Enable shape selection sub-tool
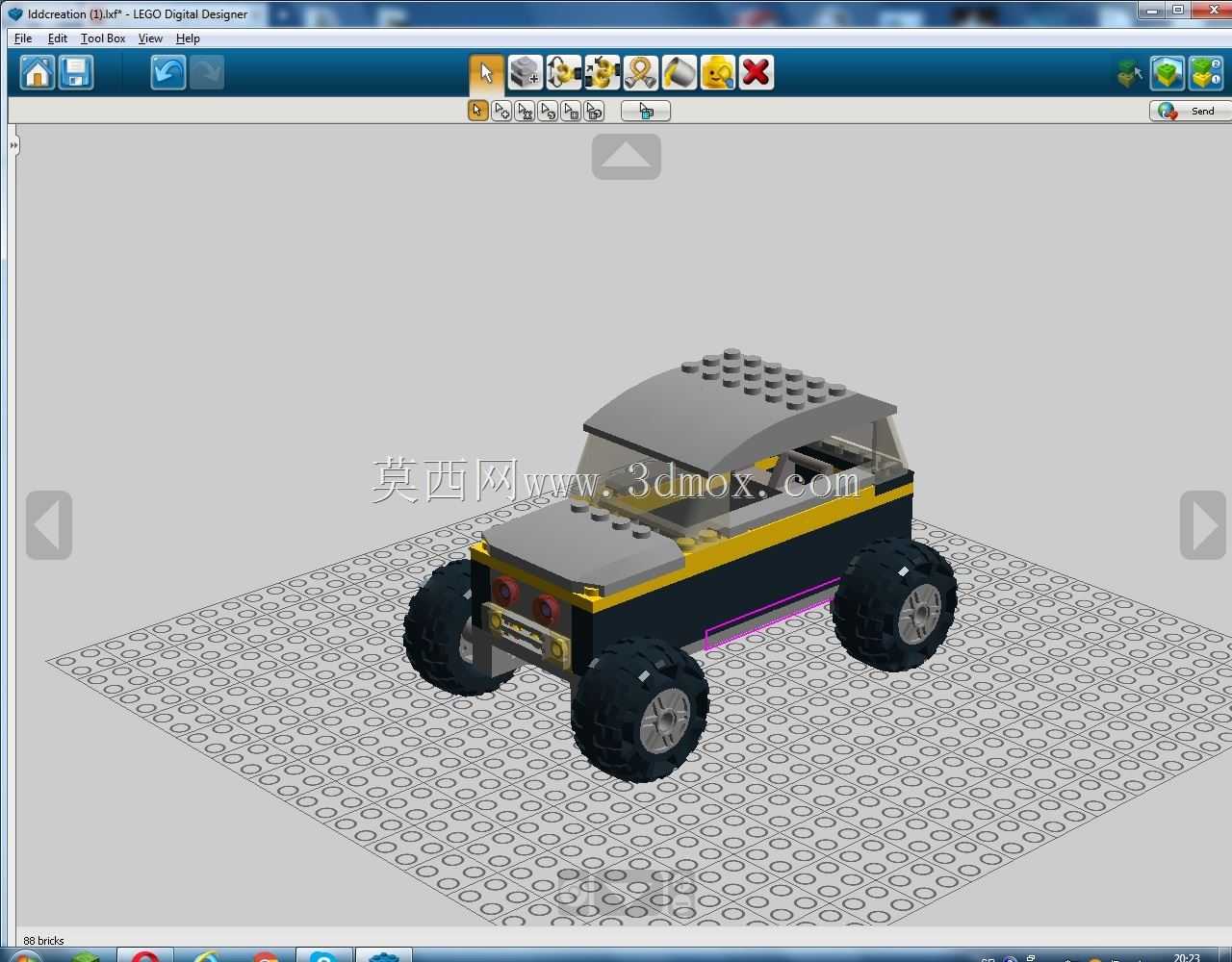Image resolution: width=1232 pixels, height=962 pixels. click(571, 111)
